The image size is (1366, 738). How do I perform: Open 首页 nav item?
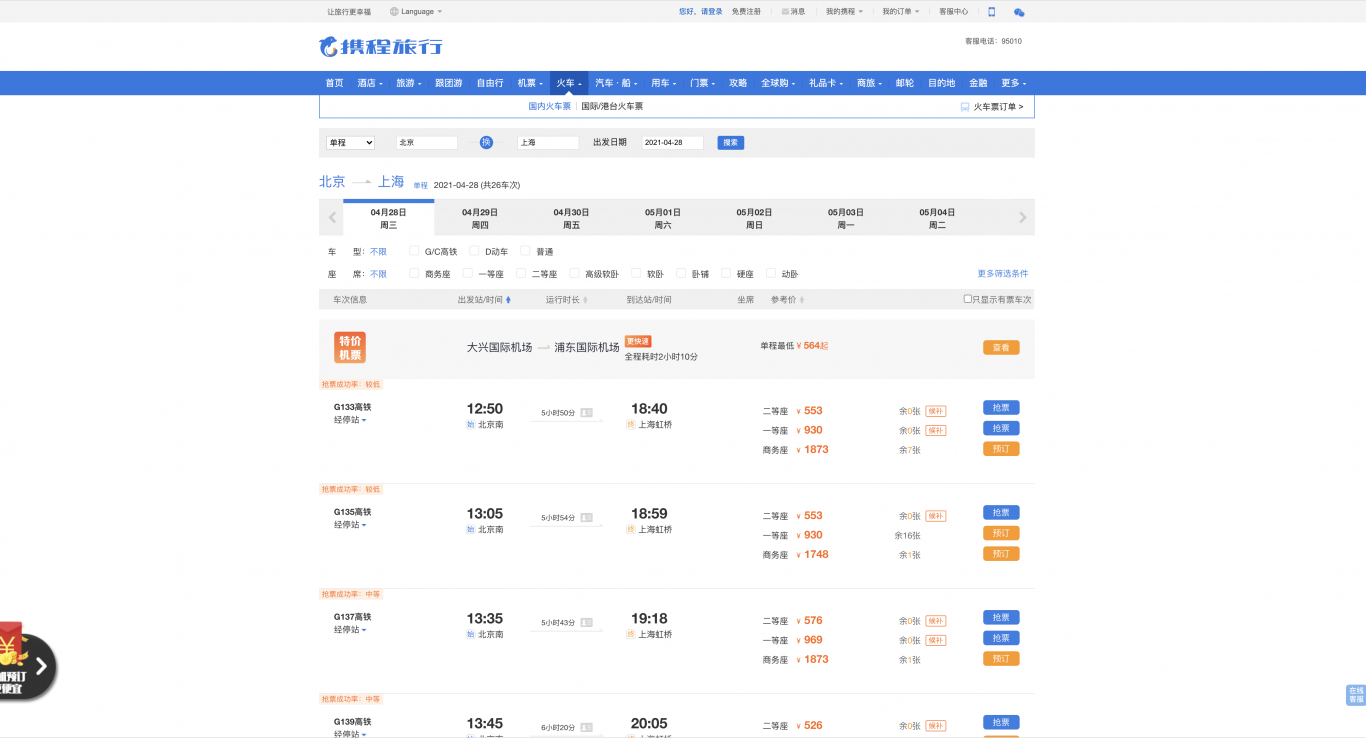tap(334, 83)
